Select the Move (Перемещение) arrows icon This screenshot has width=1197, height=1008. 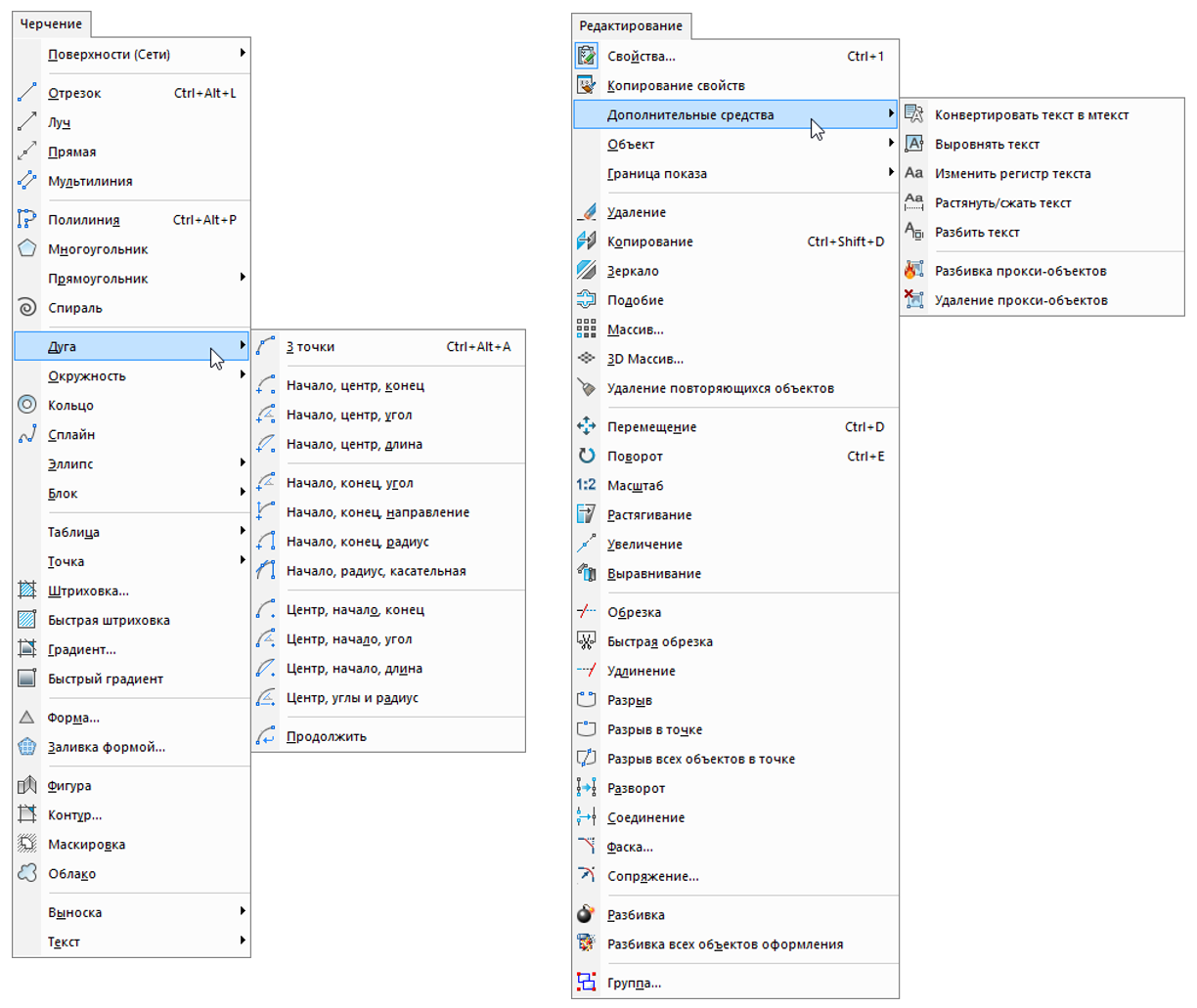586,426
